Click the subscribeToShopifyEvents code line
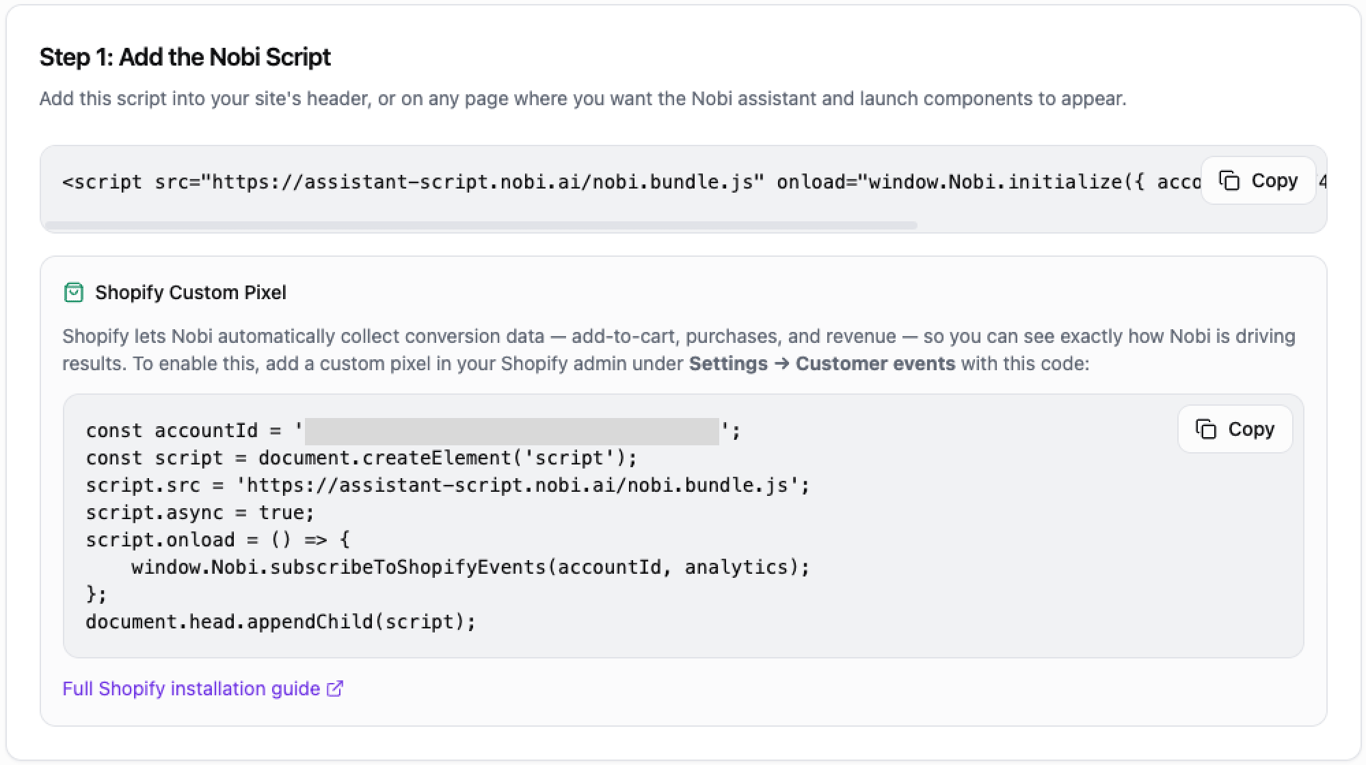1366x765 pixels. pos(470,566)
